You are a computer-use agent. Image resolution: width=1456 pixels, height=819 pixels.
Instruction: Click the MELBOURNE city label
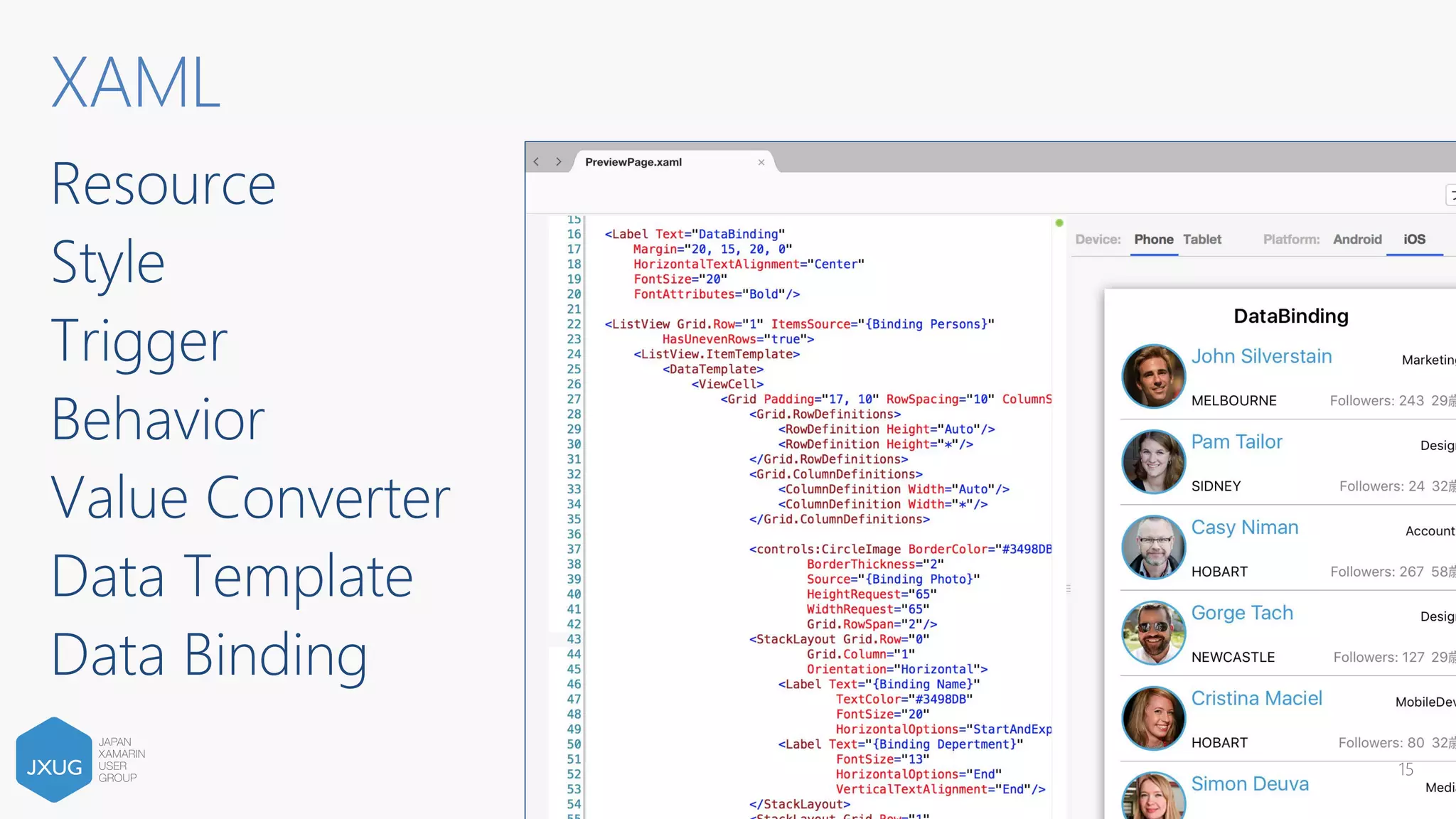(x=1233, y=401)
